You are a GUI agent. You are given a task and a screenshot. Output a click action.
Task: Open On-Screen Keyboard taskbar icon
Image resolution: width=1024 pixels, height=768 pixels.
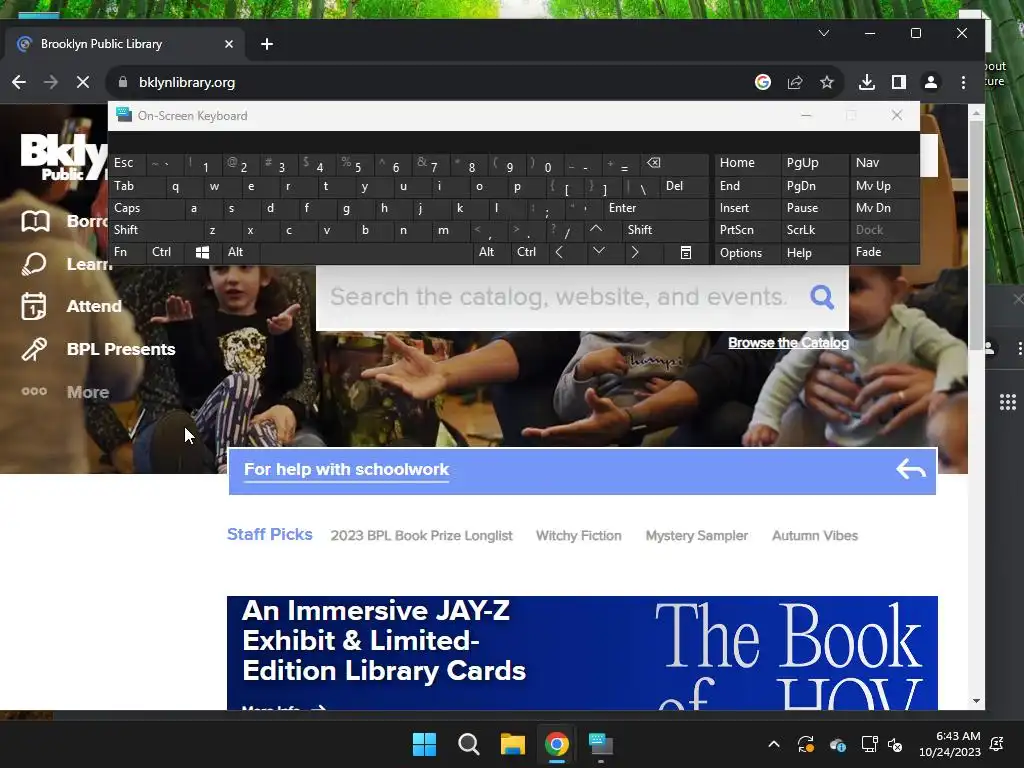601,744
